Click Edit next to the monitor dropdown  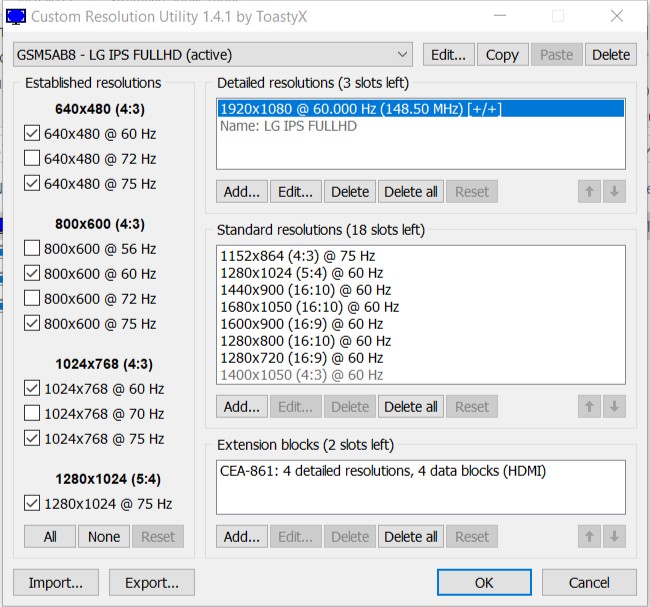click(448, 54)
